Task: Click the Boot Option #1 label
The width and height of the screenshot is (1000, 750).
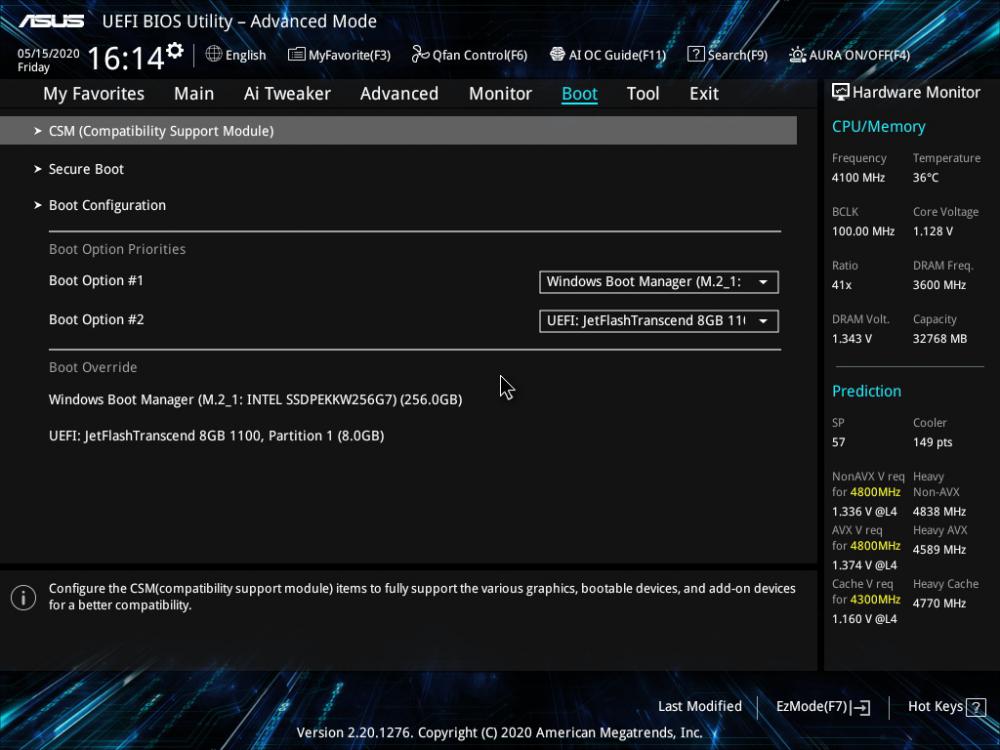Action: click(96, 281)
